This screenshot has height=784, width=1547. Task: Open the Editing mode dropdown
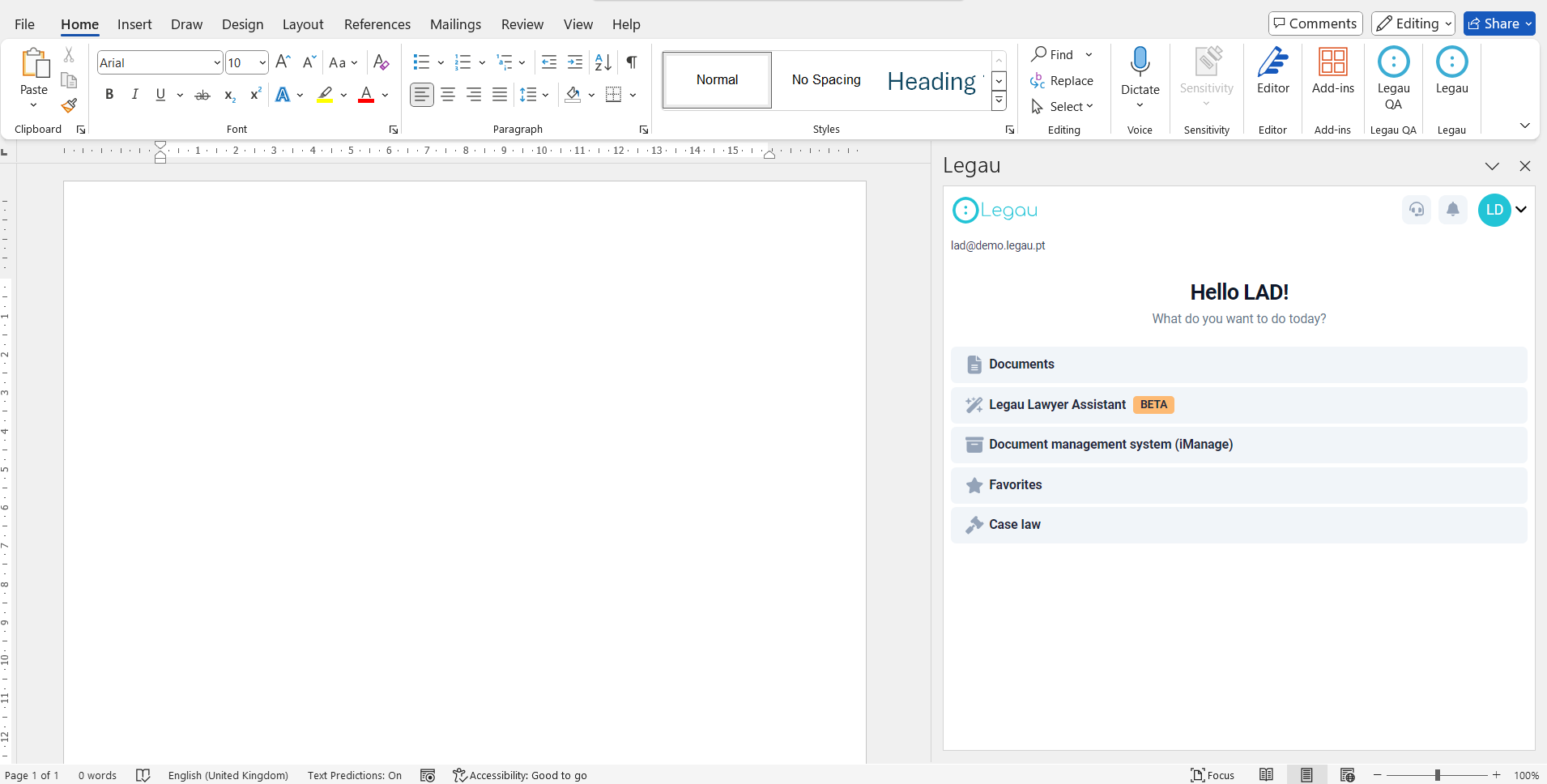click(x=1413, y=23)
